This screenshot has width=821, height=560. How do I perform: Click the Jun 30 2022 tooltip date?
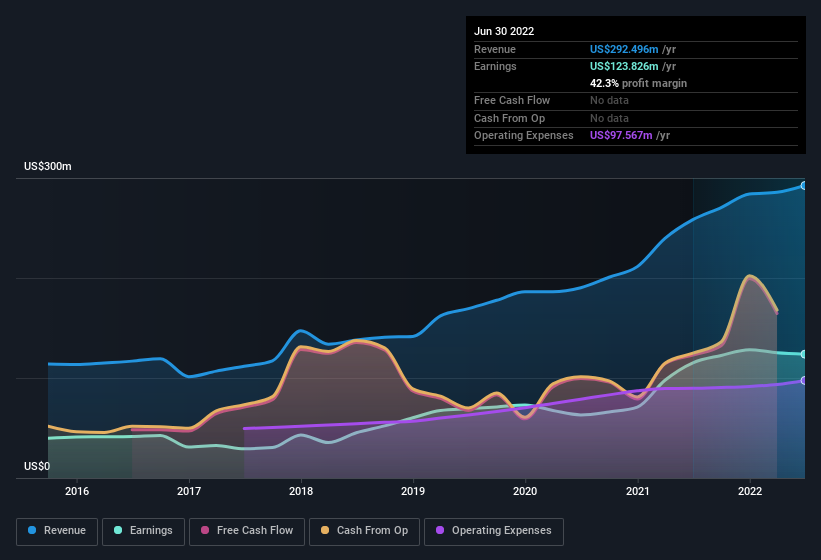point(504,31)
